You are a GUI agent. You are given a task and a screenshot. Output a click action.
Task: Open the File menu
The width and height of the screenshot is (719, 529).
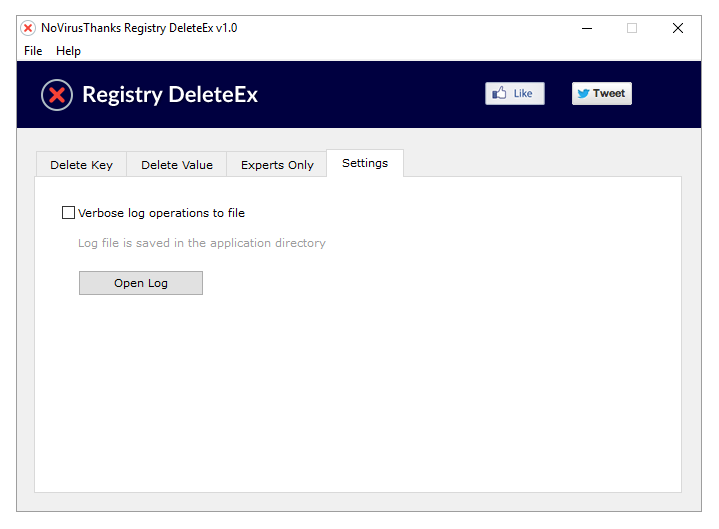coord(33,51)
